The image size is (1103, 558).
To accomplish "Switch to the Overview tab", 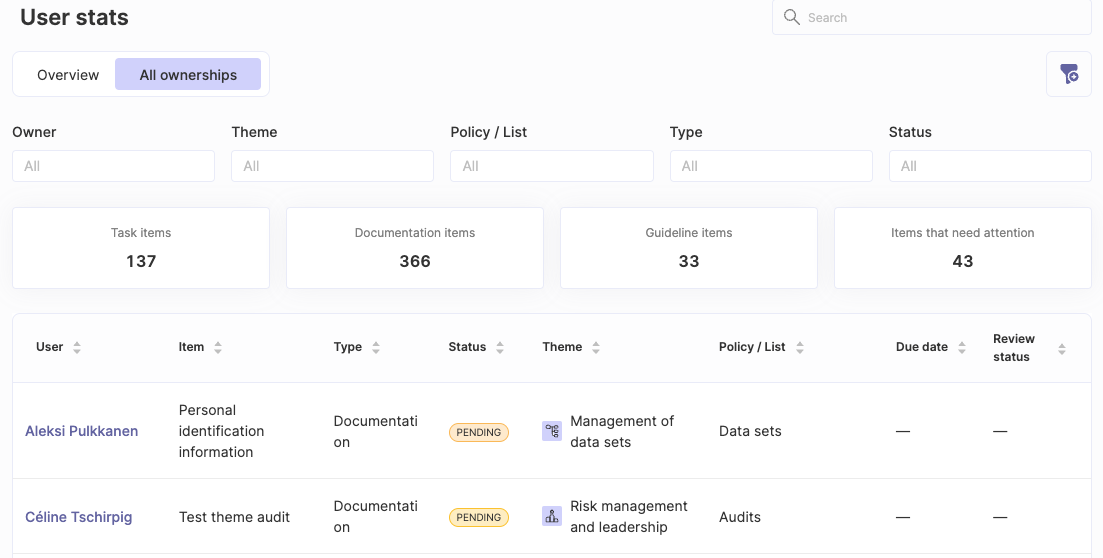I will point(68,75).
